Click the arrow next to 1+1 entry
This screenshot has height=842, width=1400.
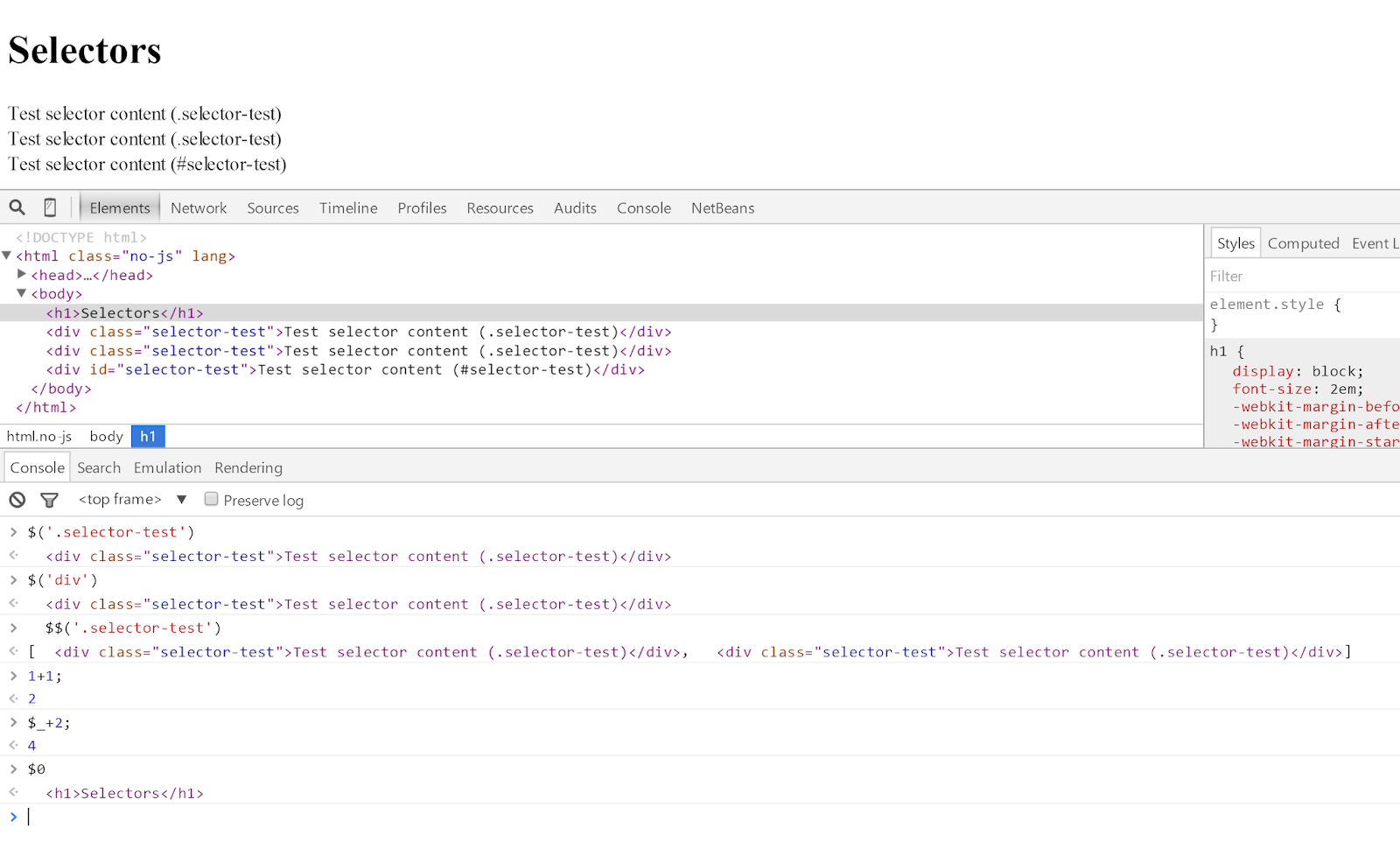[x=13, y=675]
